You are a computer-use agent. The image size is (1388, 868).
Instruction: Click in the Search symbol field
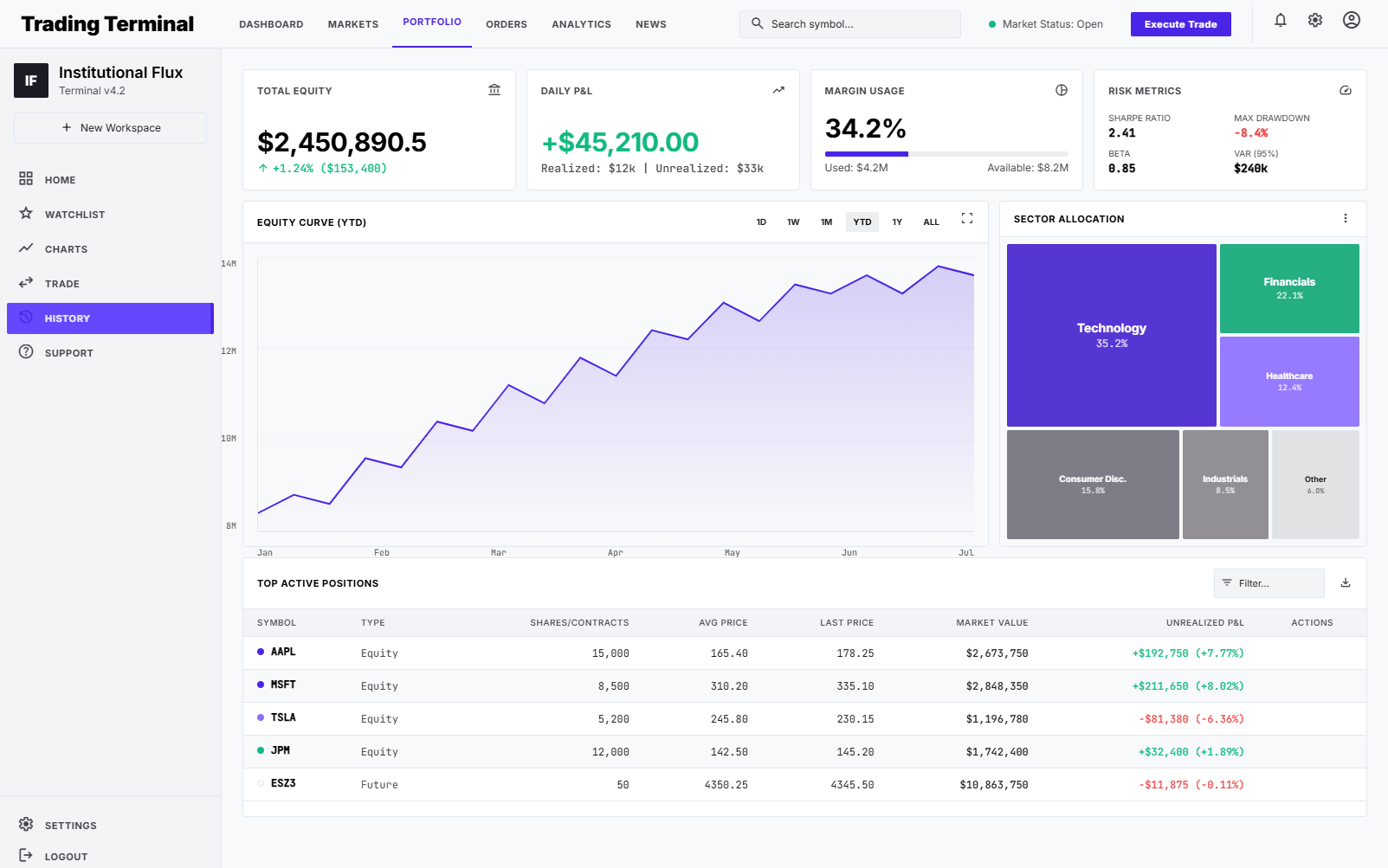(x=850, y=24)
